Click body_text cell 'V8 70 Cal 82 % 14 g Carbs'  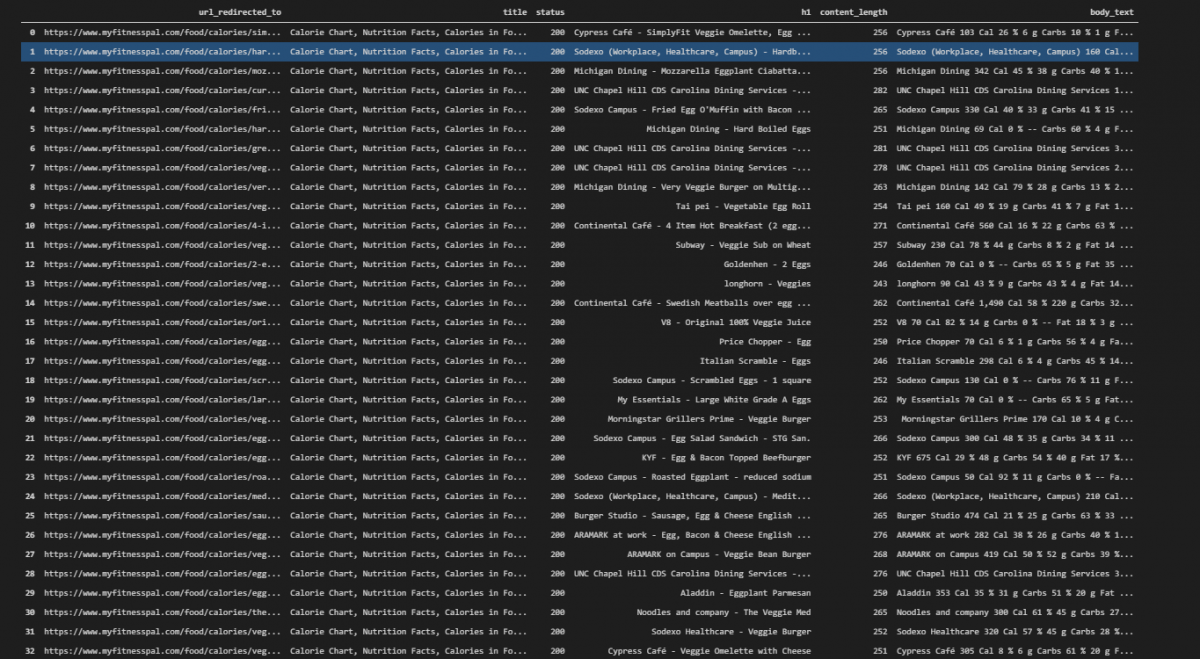(1015, 322)
